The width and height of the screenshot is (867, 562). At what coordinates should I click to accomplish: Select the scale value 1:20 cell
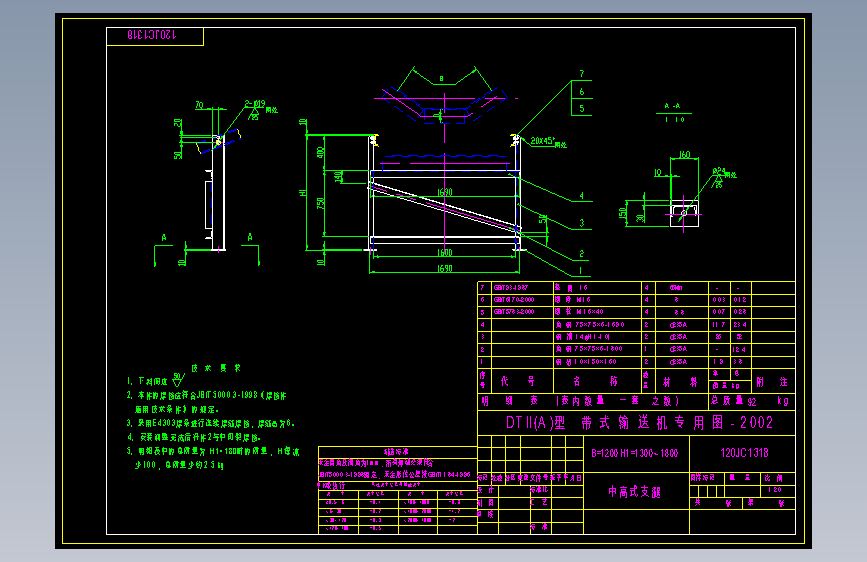point(775,490)
